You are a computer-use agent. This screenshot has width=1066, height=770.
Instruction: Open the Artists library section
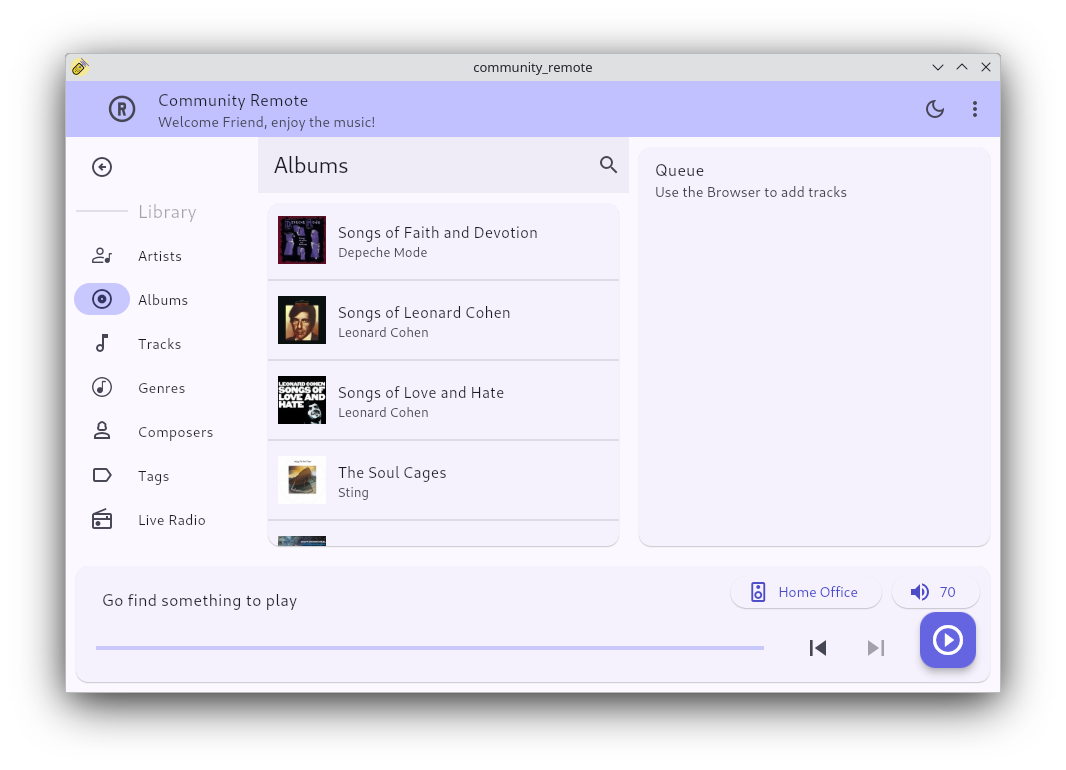(162, 256)
